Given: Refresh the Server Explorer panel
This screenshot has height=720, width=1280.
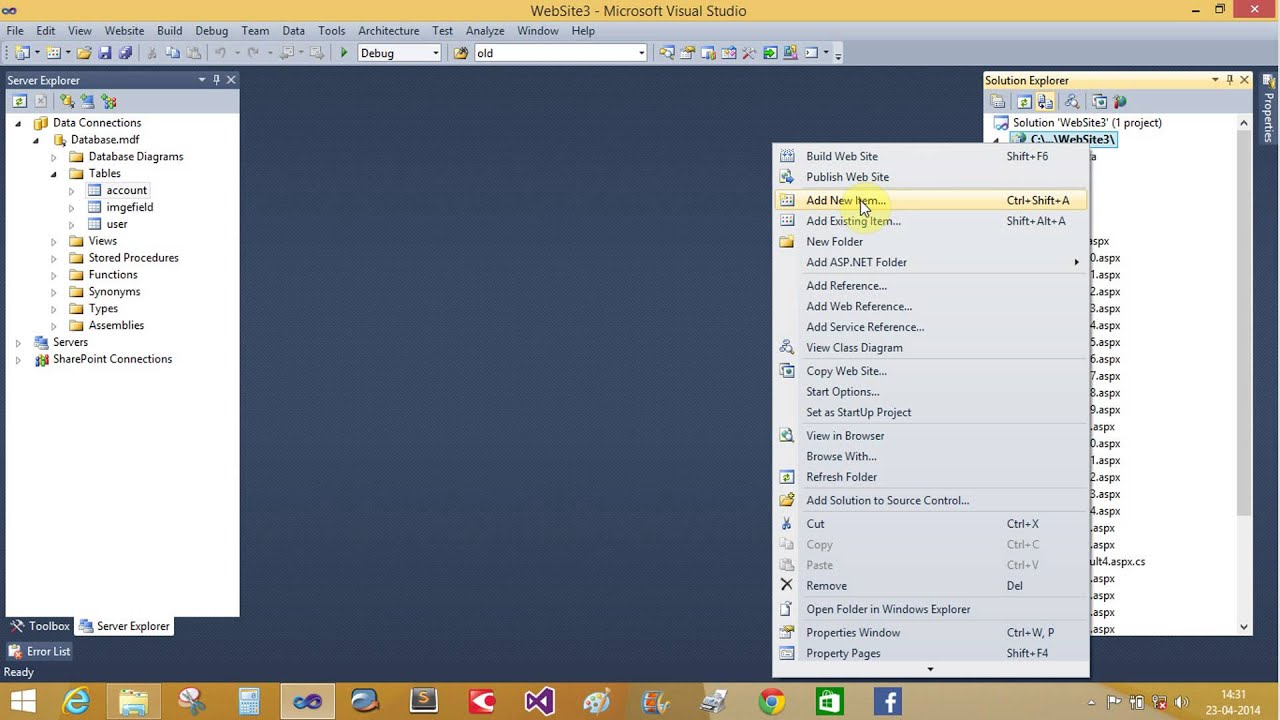Looking at the screenshot, I should [x=19, y=101].
